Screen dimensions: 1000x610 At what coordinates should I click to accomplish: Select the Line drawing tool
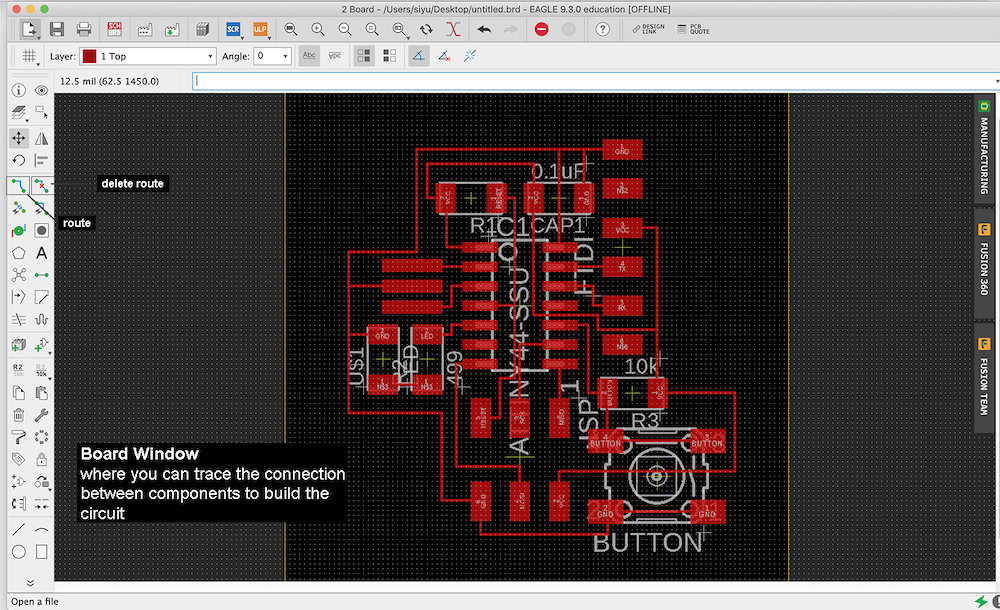(18, 529)
